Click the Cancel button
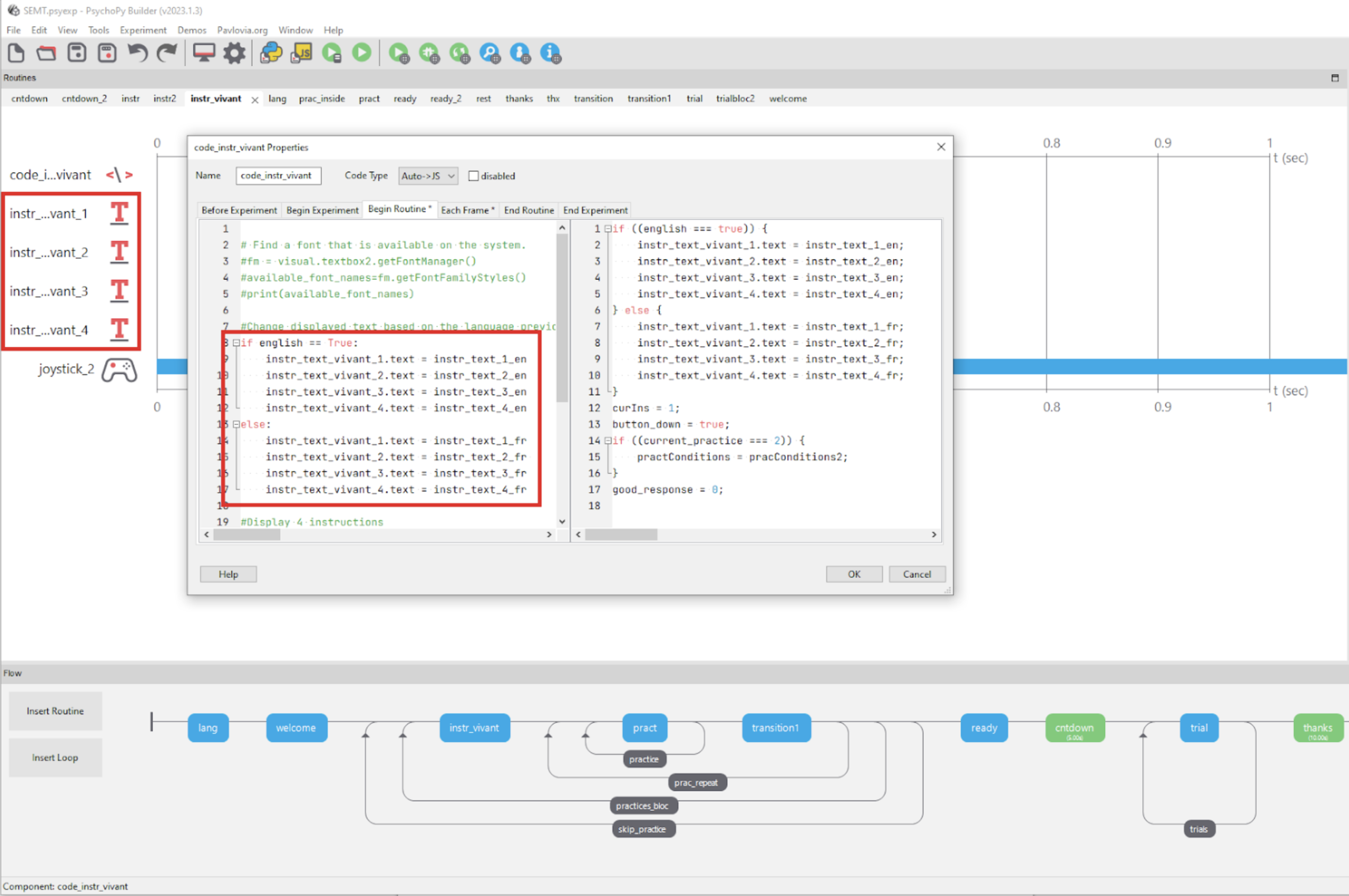Screen dimensions: 1349x896 917,573
